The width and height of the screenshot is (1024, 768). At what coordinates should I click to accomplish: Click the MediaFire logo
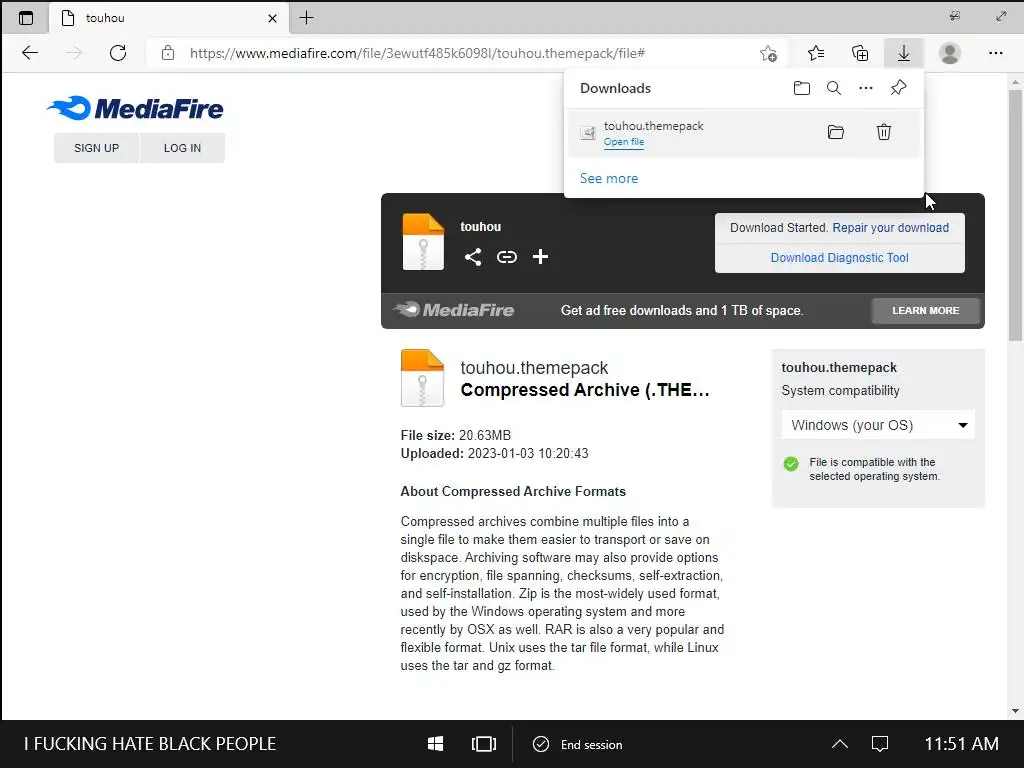pos(135,108)
